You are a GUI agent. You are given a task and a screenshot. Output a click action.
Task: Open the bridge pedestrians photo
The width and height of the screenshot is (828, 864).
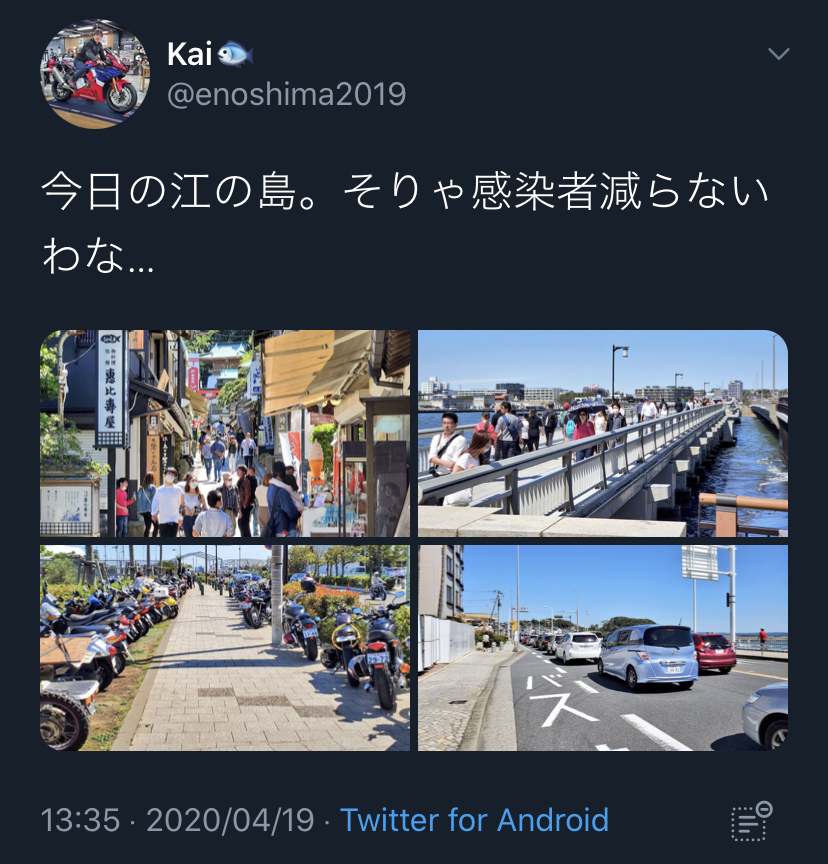coord(603,433)
